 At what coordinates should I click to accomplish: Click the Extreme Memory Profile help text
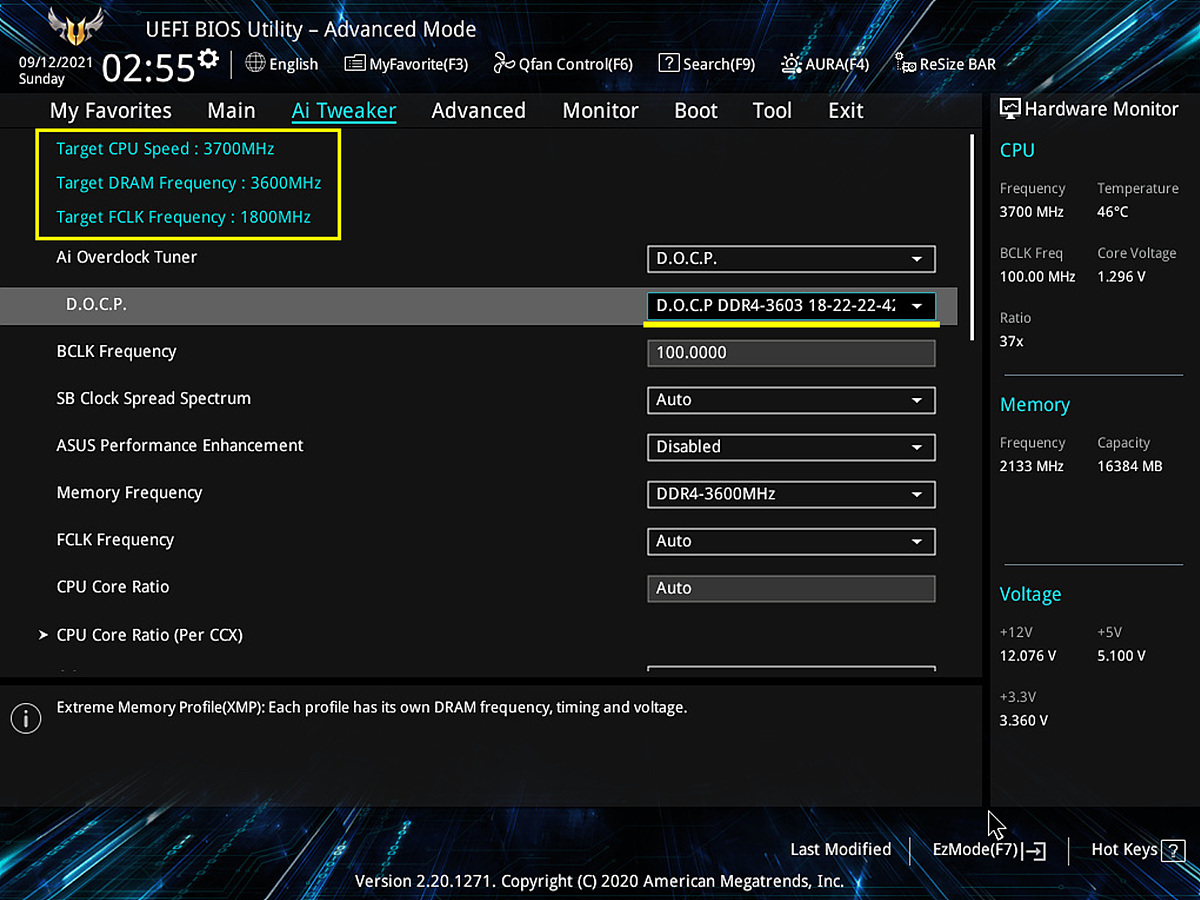point(372,708)
